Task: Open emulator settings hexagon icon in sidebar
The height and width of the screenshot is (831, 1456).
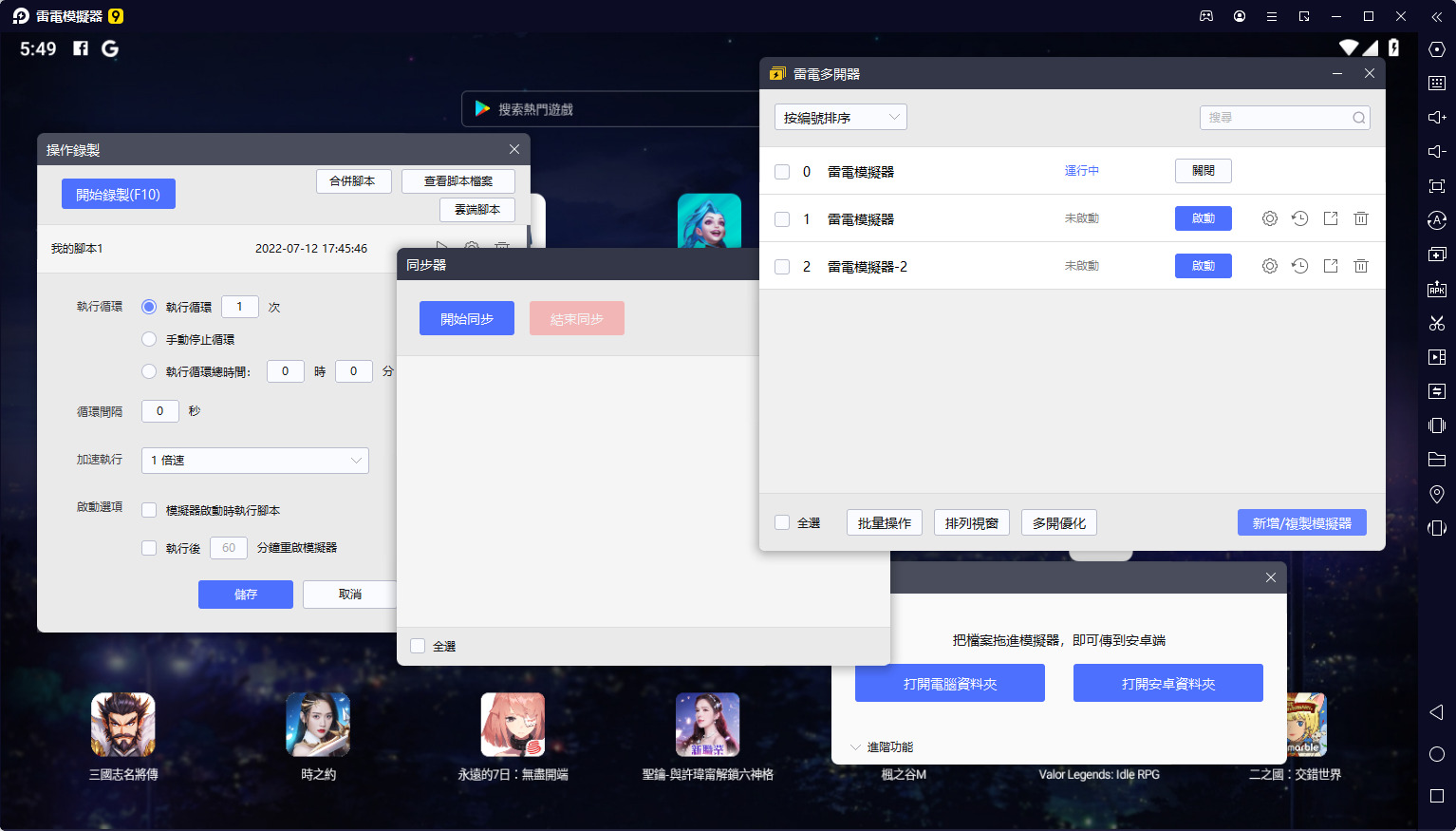Action: [1437, 49]
